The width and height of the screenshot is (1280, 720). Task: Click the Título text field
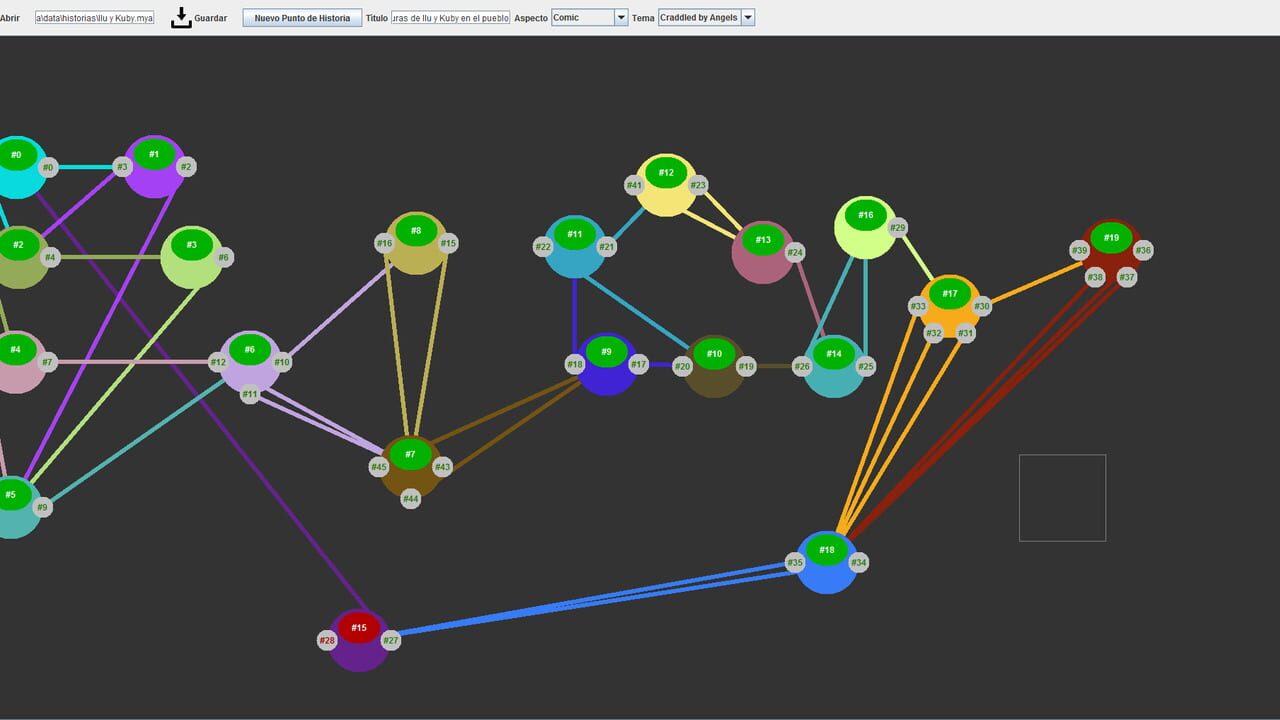[451, 18]
